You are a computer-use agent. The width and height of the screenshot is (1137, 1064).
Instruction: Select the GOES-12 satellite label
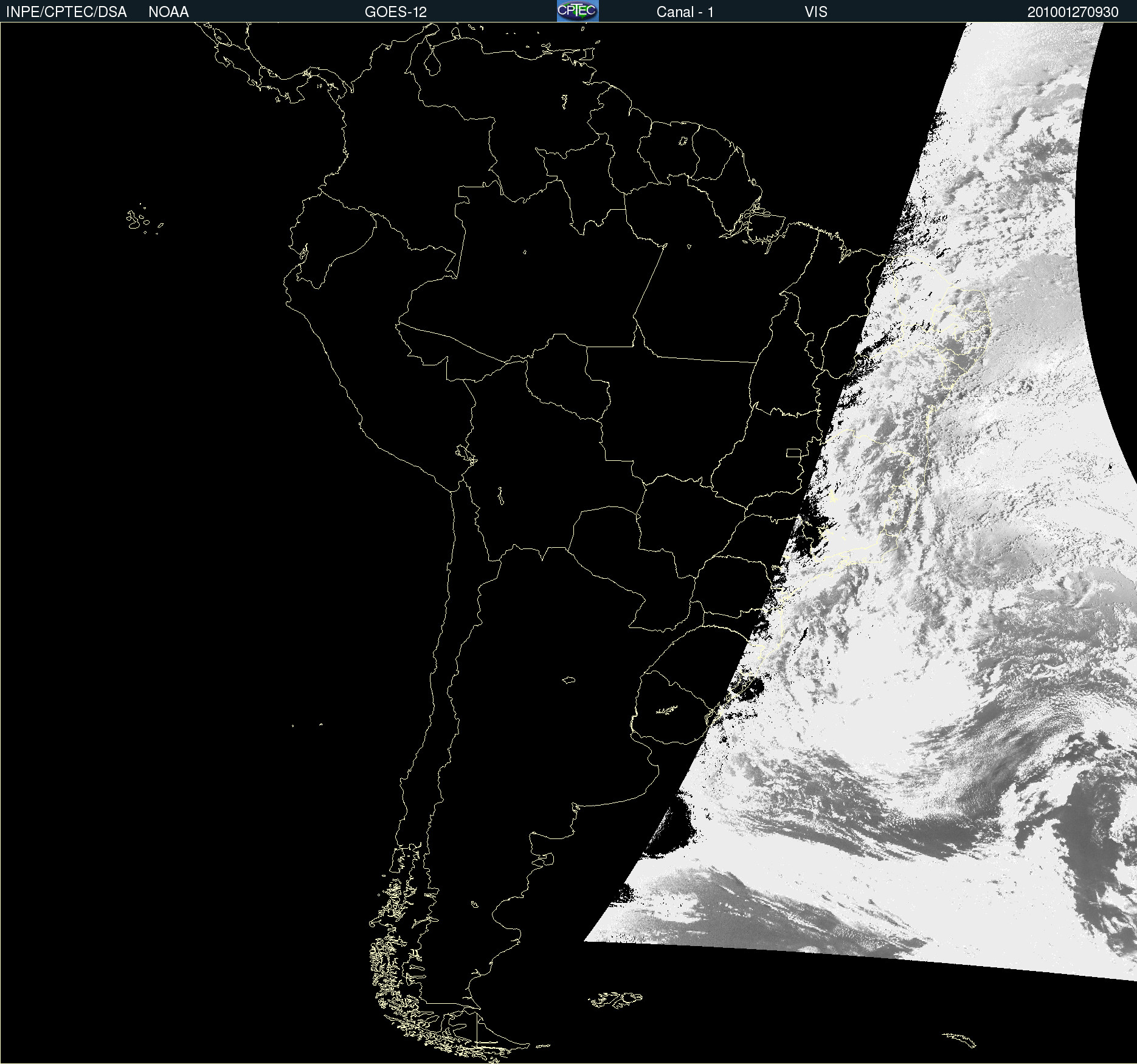[396, 12]
